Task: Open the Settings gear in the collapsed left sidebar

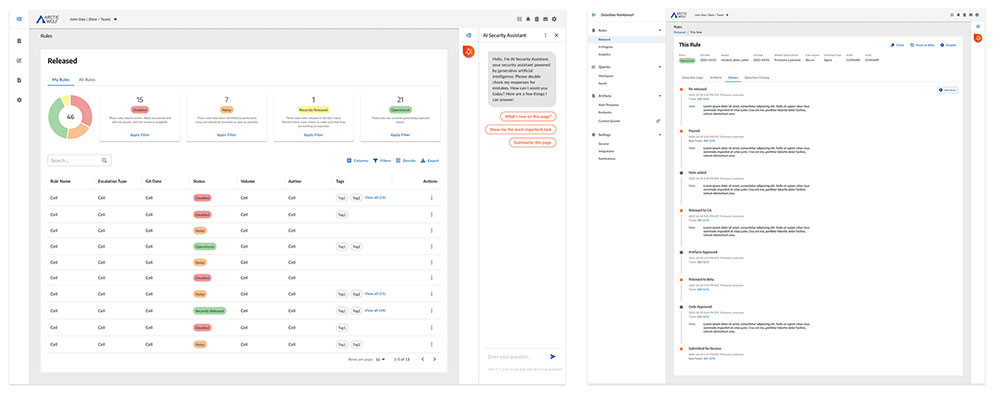Action: (x=19, y=100)
